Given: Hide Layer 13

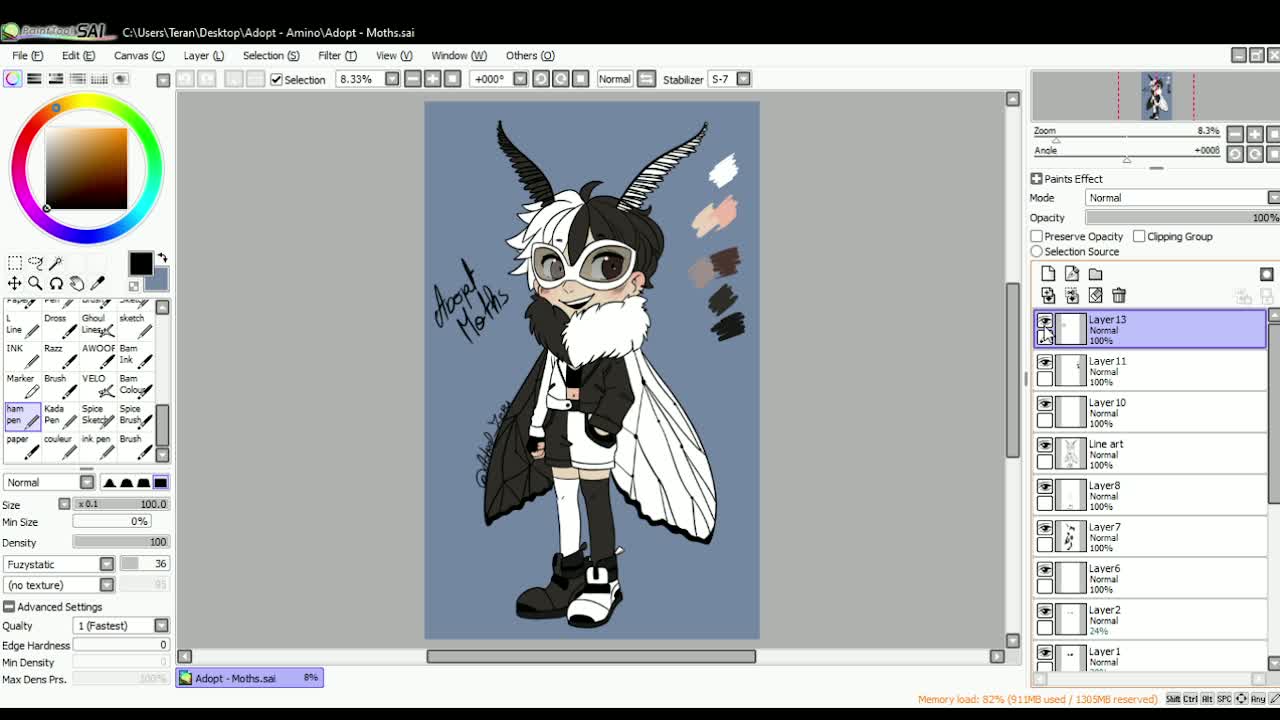Looking at the screenshot, I should pos(1045,321).
